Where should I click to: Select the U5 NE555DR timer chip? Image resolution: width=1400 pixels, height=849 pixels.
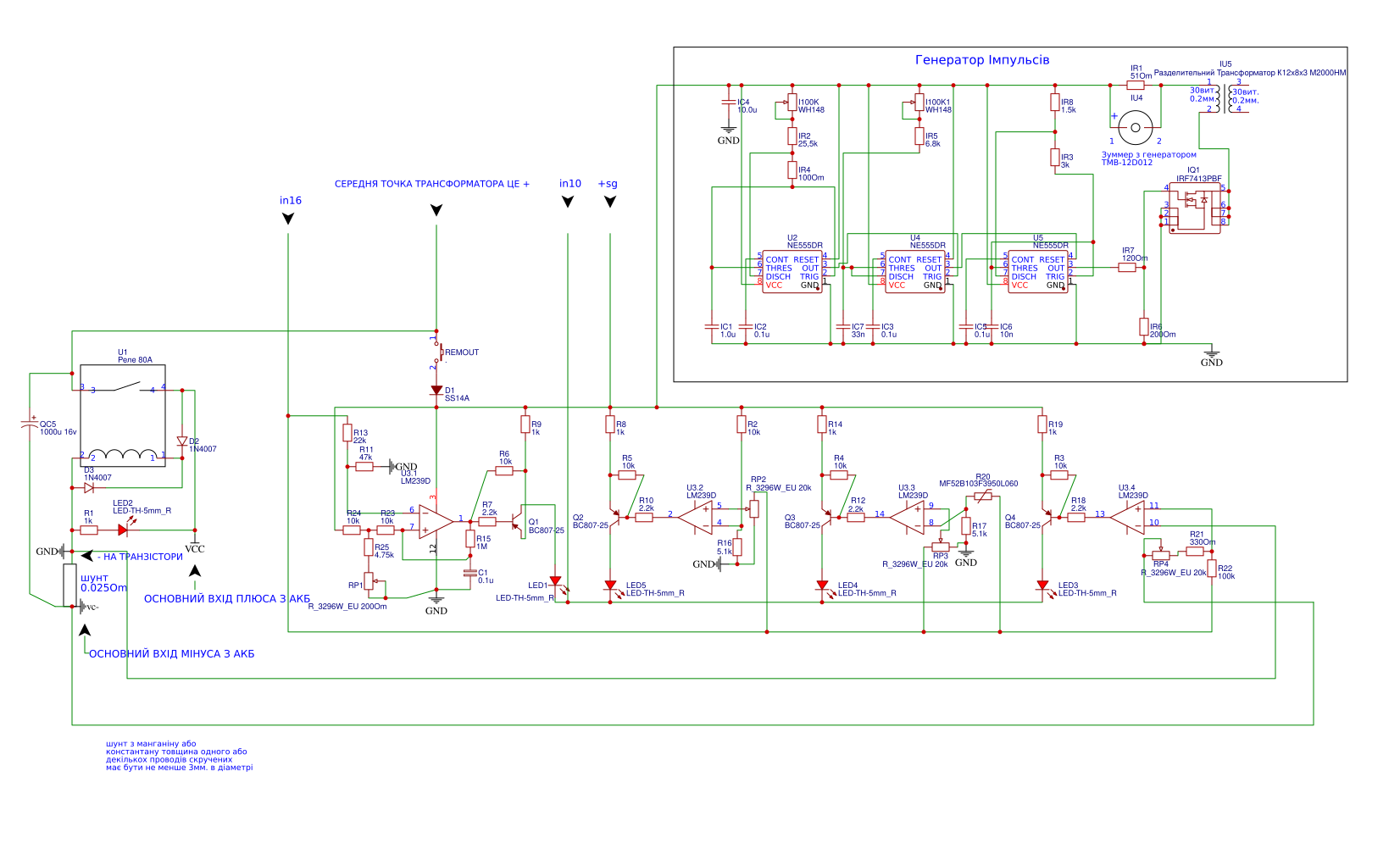click(x=1037, y=272)
